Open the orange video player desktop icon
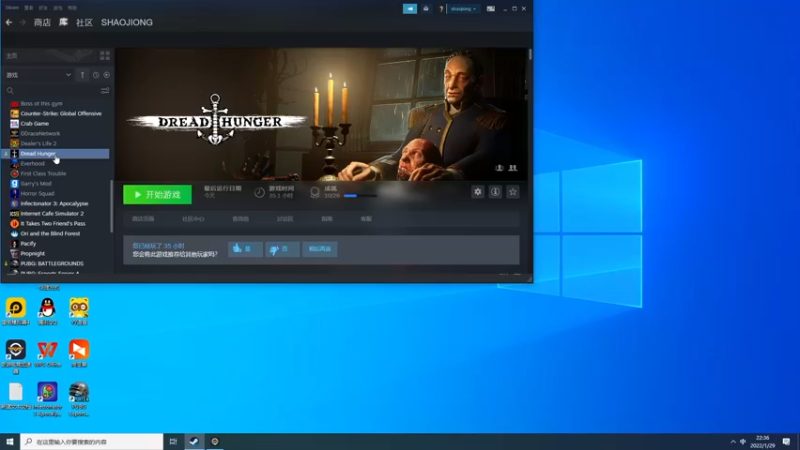The height and width of the screenshot is (450, 800). coord(79,354)
